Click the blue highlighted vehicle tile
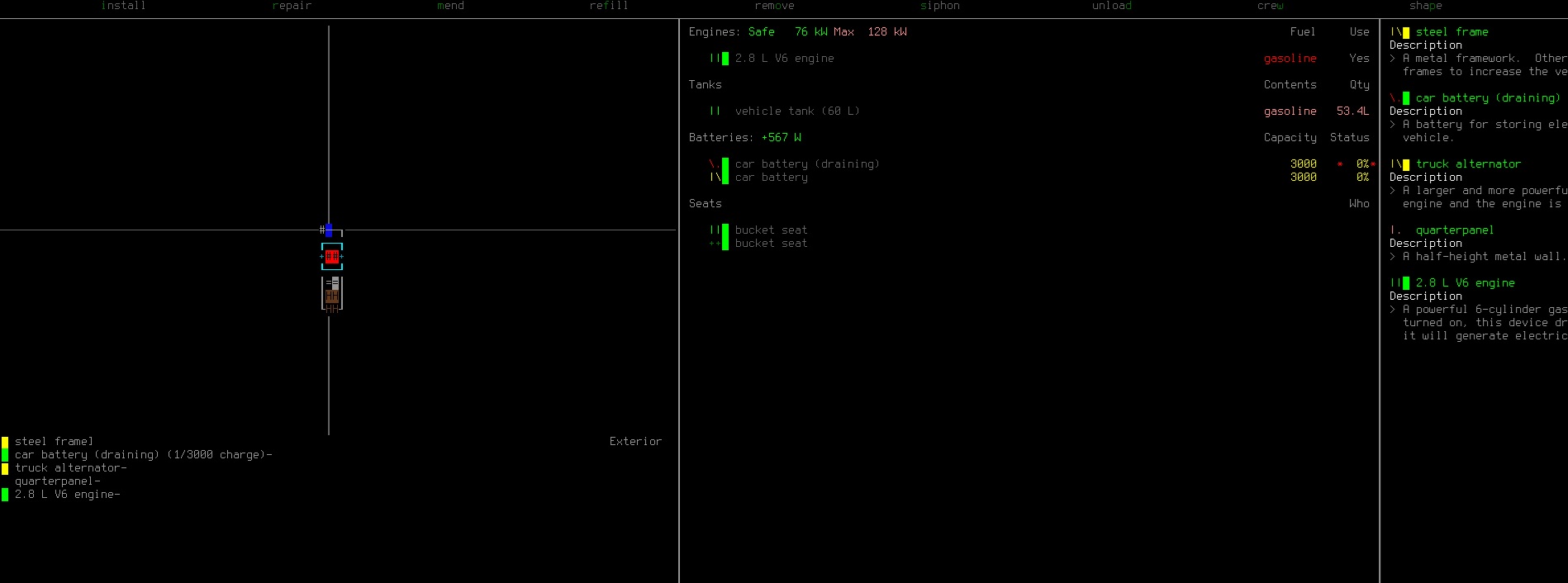Image resolution: width=1568 pixels, height=583 pixels. 329,230
